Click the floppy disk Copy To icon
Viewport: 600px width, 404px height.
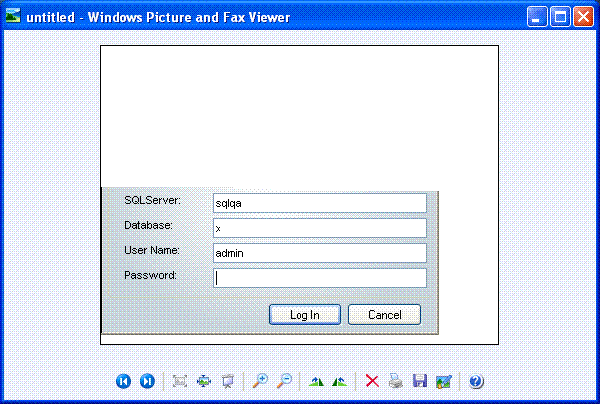tap(420, 381)
